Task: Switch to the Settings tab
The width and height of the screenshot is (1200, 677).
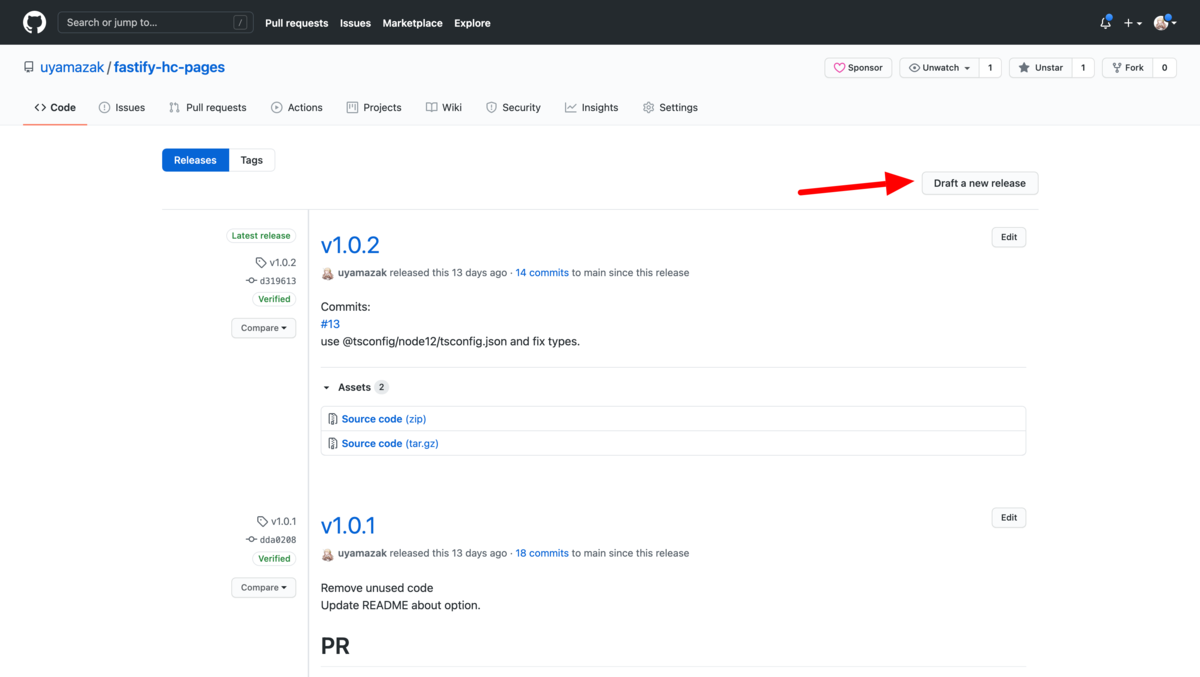Action: point(670,107)
